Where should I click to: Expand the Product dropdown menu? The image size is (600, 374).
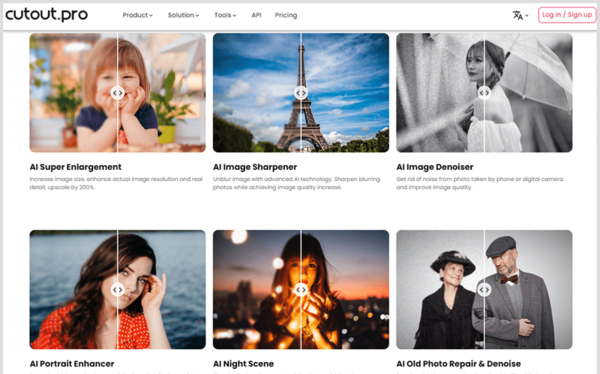point(137,15)
